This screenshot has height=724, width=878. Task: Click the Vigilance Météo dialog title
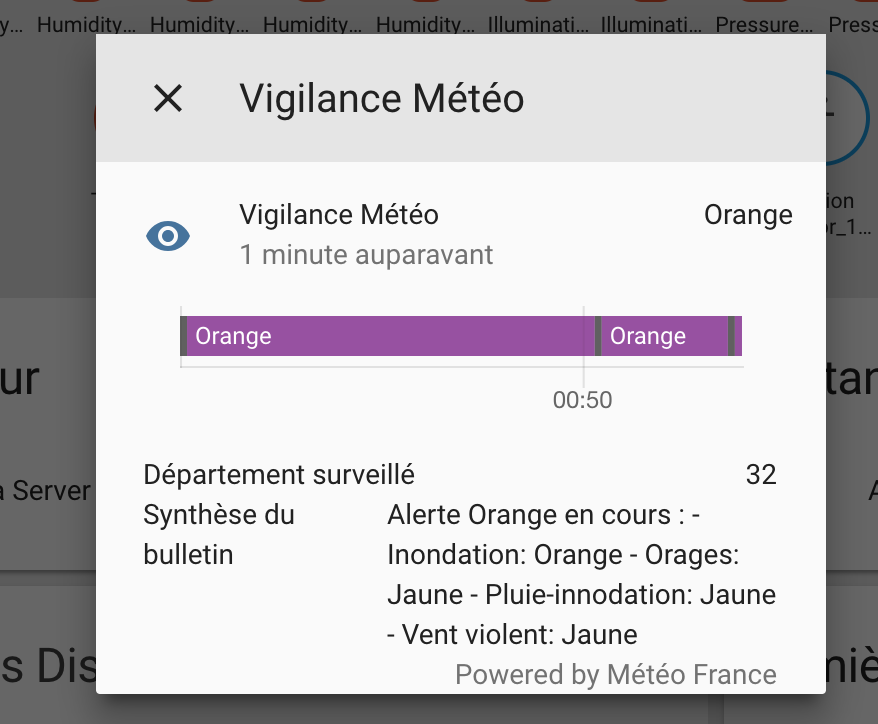point(381,98)
